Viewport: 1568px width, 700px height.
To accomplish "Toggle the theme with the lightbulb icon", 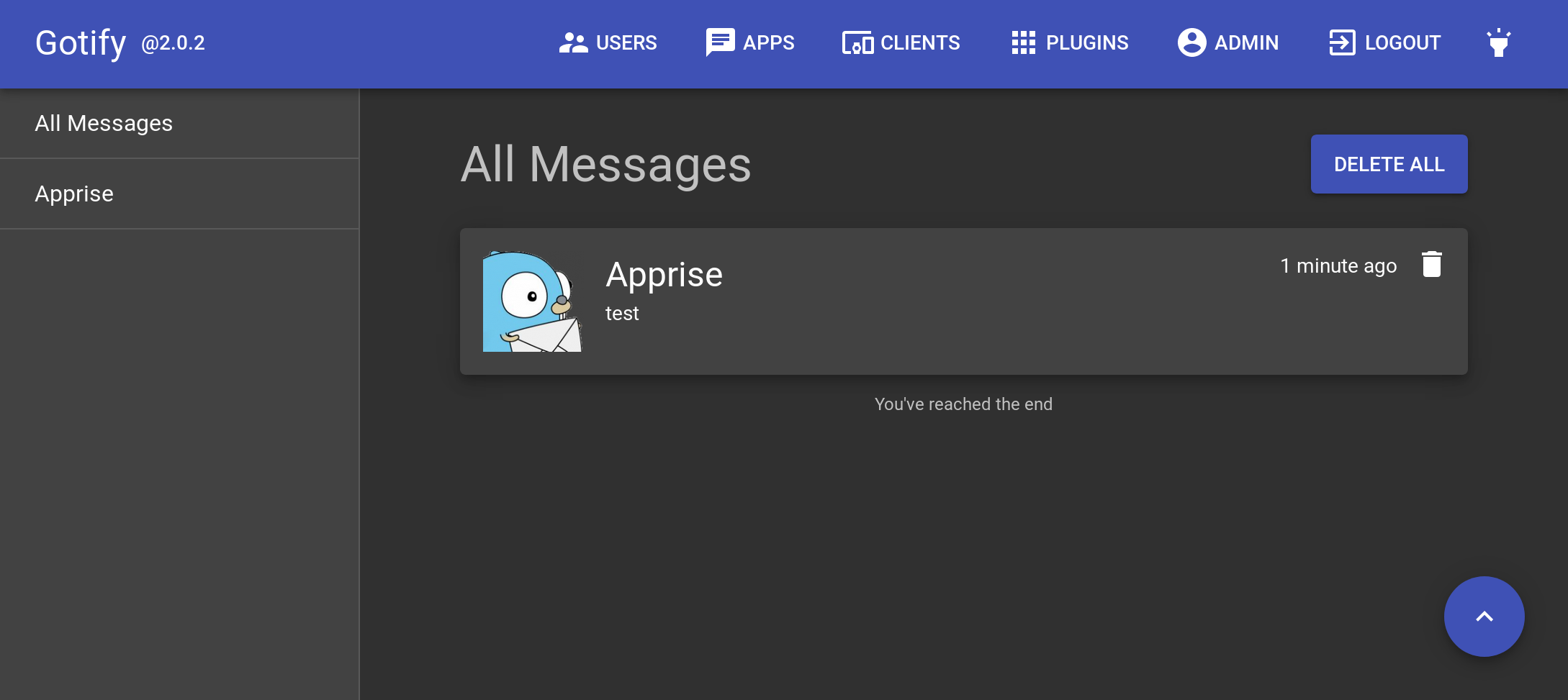I will [1498, 42].
